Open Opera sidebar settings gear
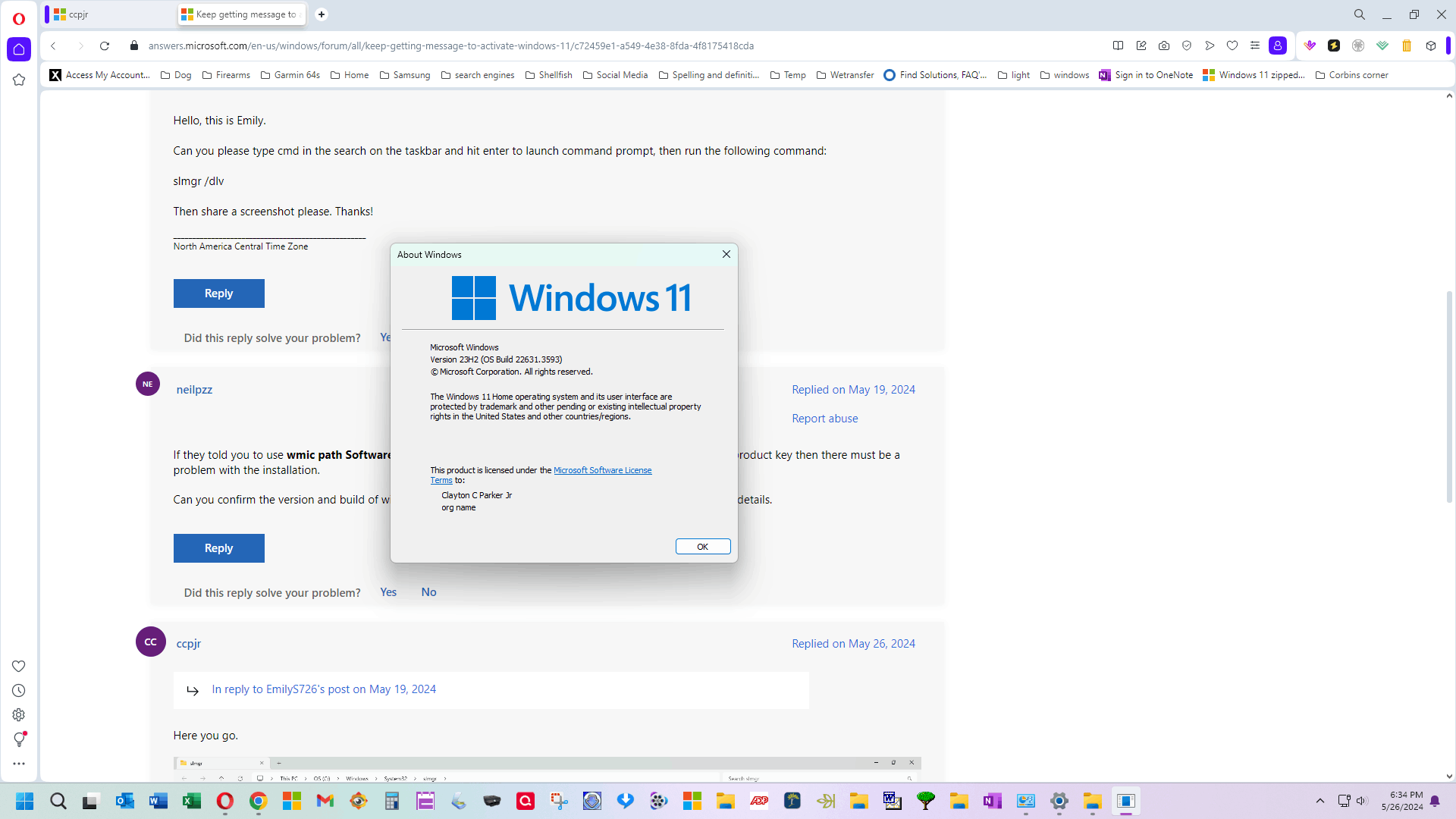1456x819 pixels. (x=19, y=714)
